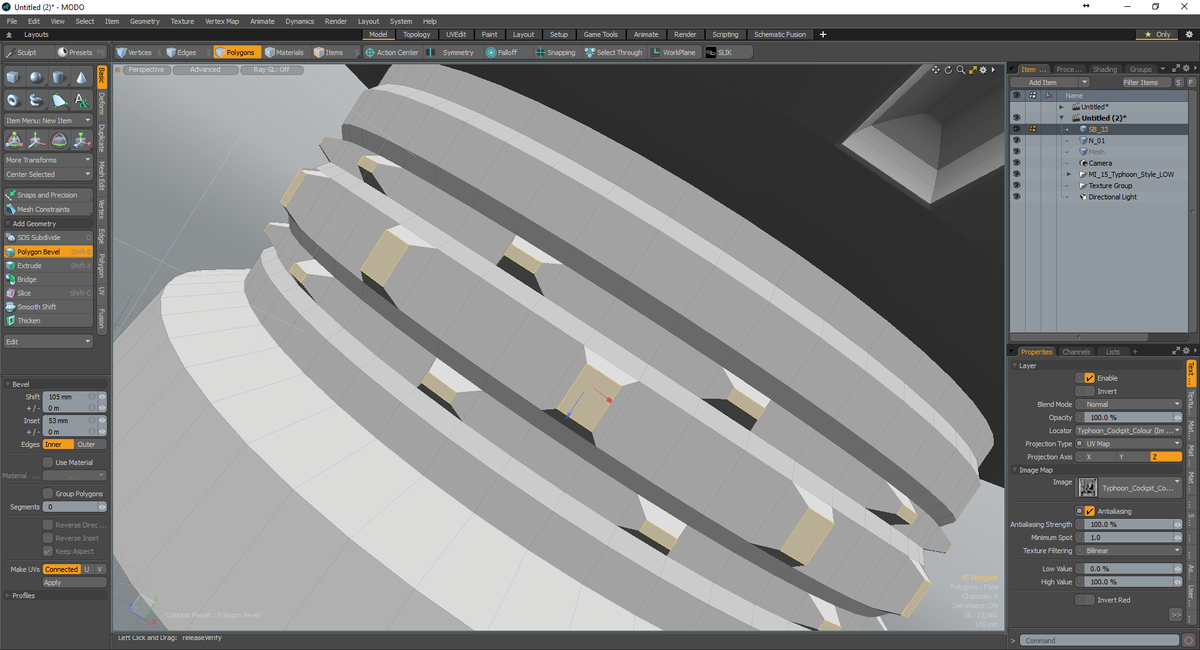Screen dimensions: 1200x650
Task: Disable the Enable checkbox for the layer
Action: (x=1089, y=378)
